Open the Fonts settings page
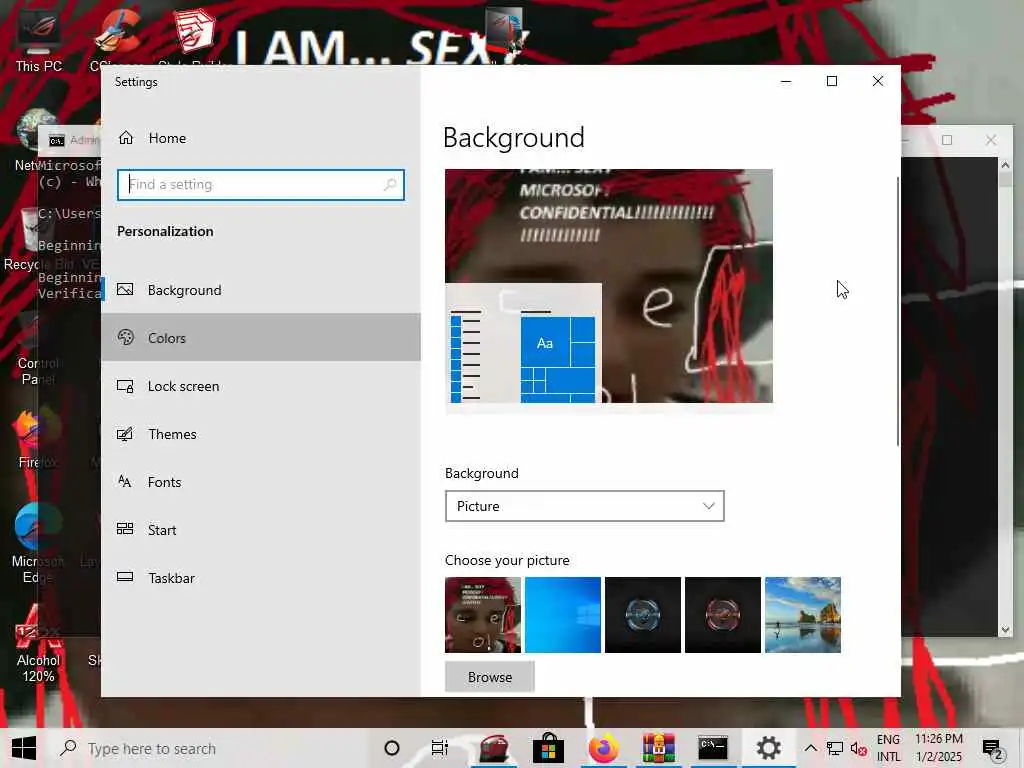The height and width of the screenshot is (768, 1024). click(x=261, y=482)
